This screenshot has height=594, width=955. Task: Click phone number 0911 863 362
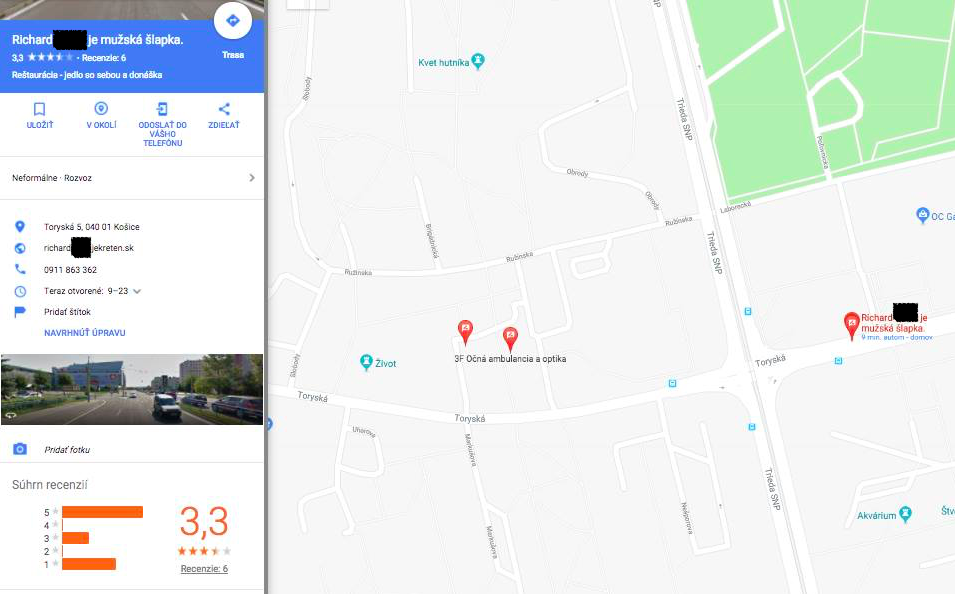point(70,269)
